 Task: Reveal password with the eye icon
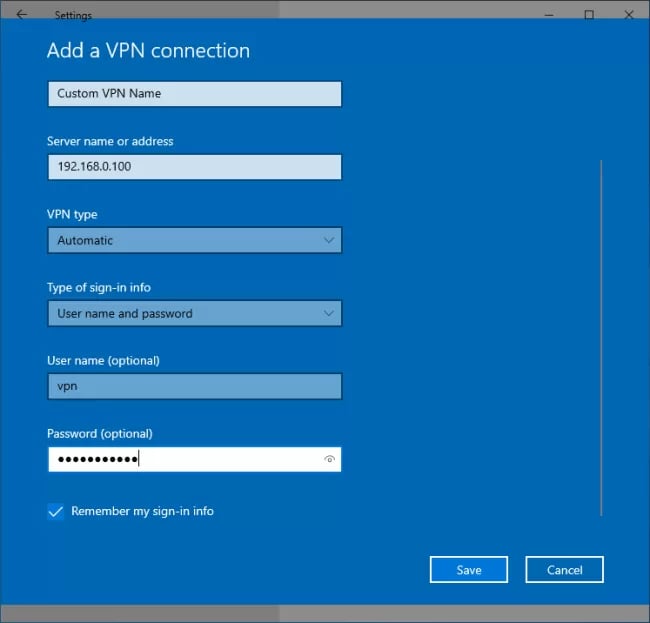point(330,459)
